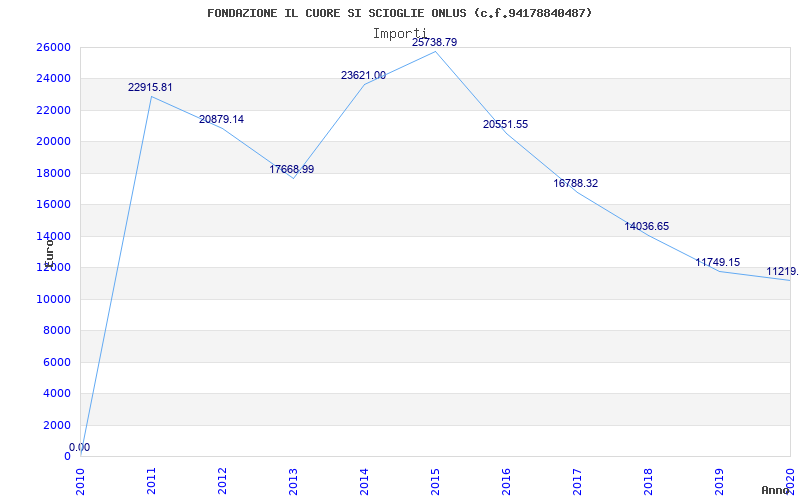Screen dimensions: 800x500
Task: Click the x-axis year label 2018
Action: tap(648, 482)
